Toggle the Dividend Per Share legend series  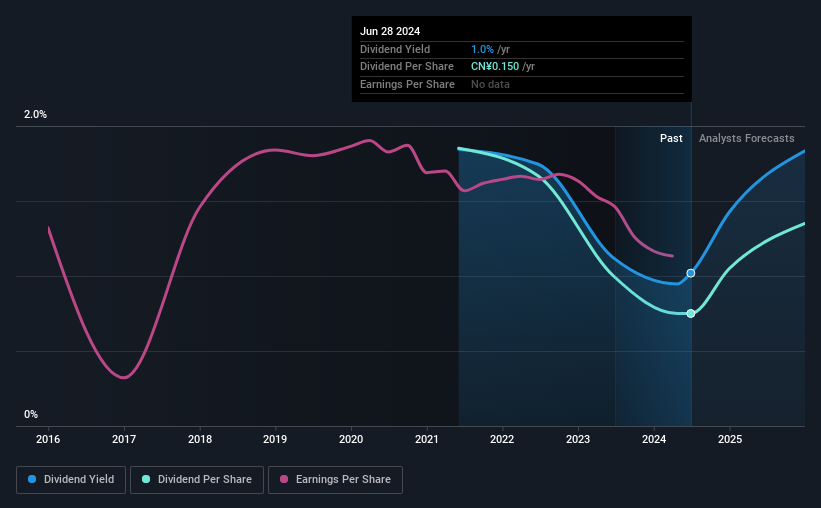tap(197, 480)
